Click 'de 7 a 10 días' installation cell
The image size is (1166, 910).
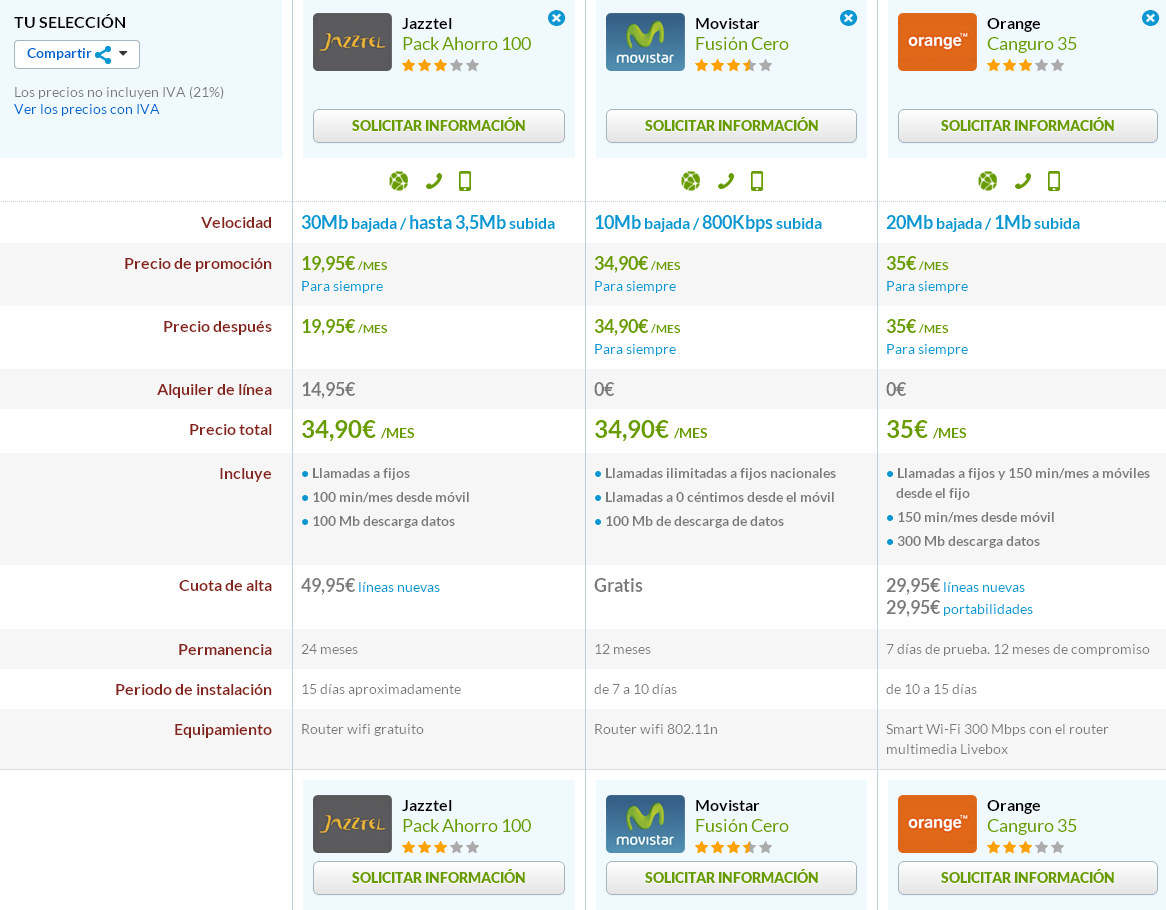(635, 689)
